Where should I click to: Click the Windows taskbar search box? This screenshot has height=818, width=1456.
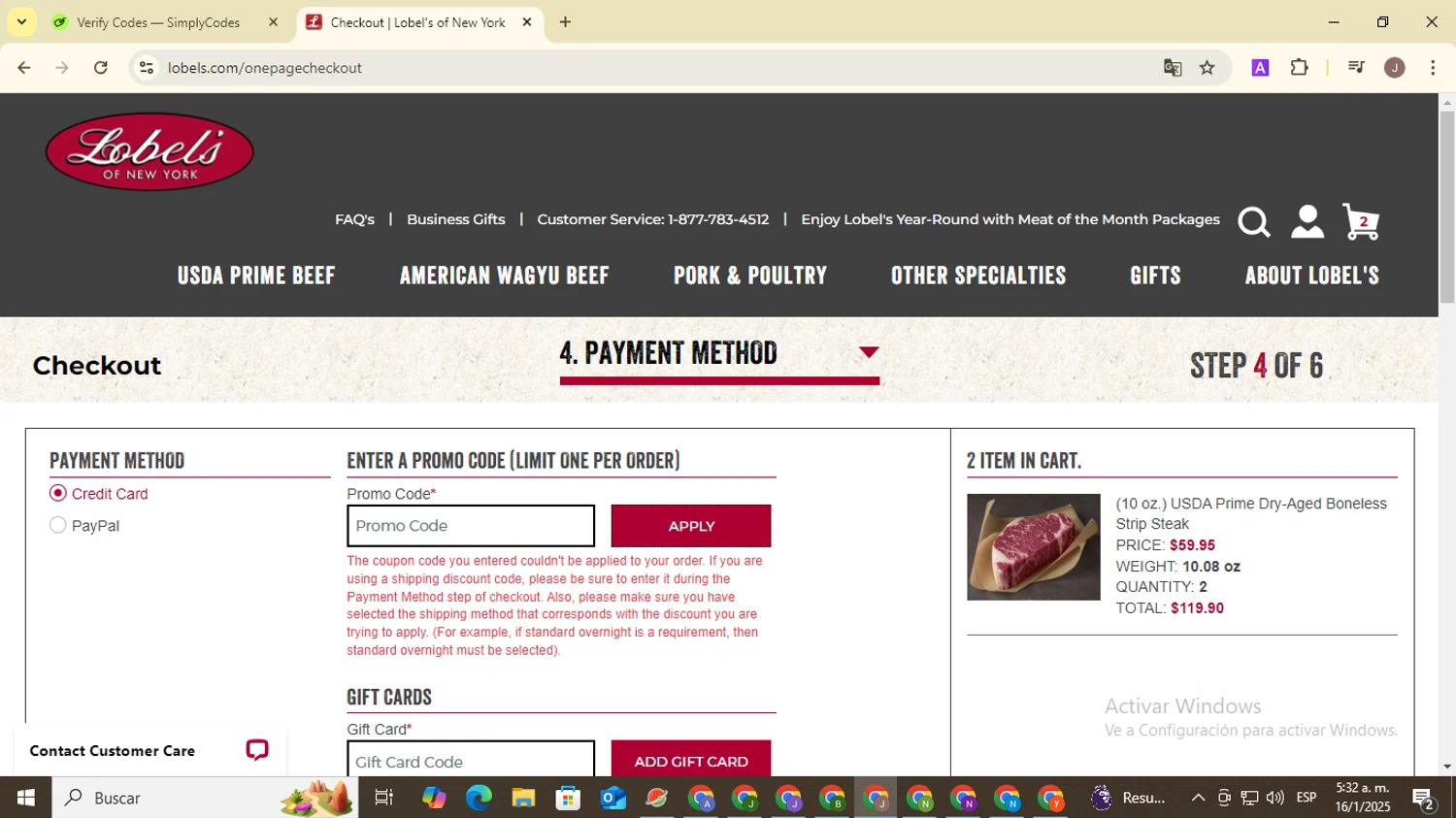tap(205, 798)
